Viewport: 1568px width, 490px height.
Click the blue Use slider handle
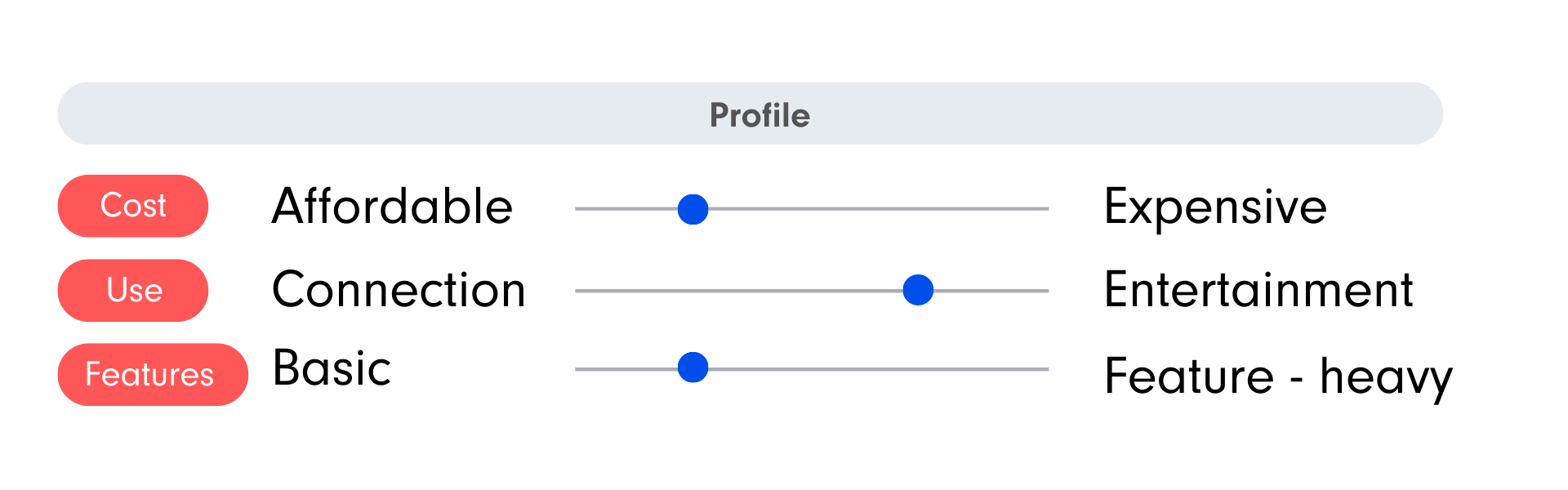(918, 290)
